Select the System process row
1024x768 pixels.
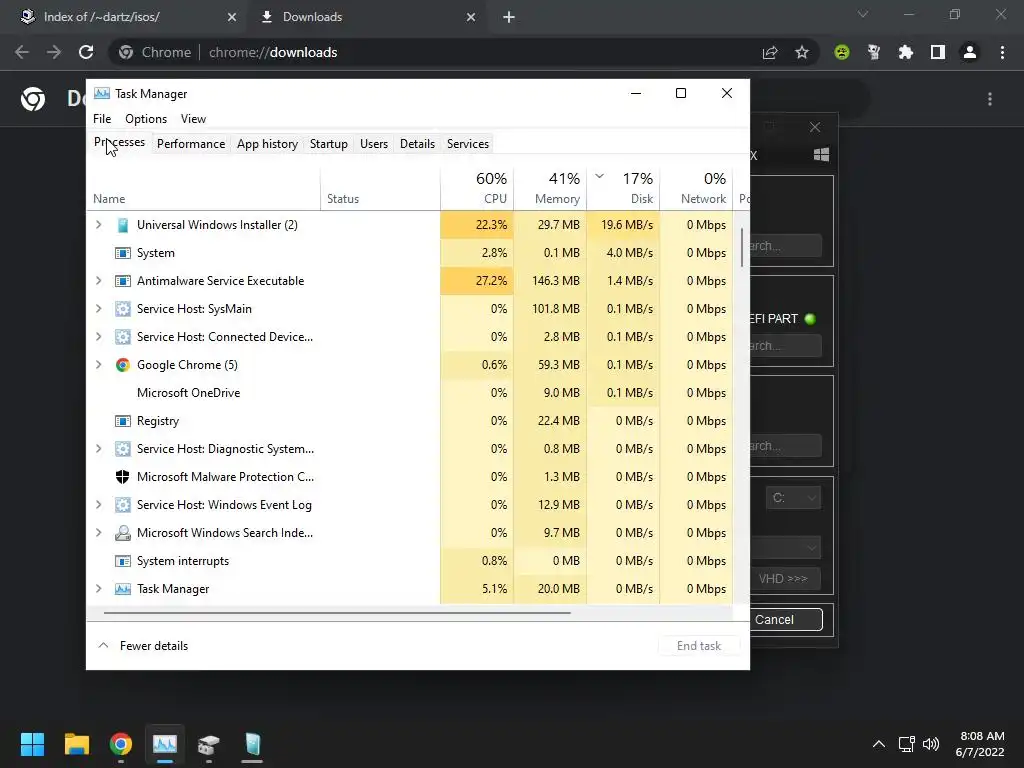[409, 253]
